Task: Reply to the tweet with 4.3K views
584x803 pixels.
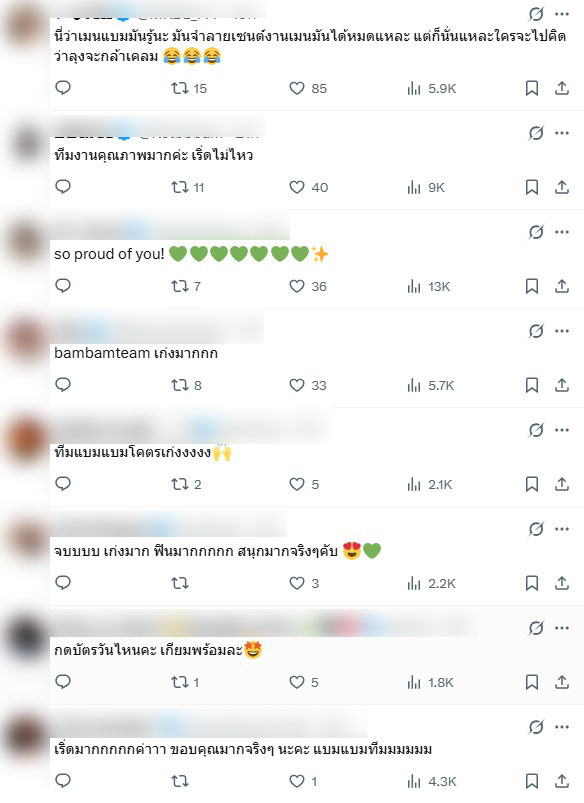Action: (62, 780)
